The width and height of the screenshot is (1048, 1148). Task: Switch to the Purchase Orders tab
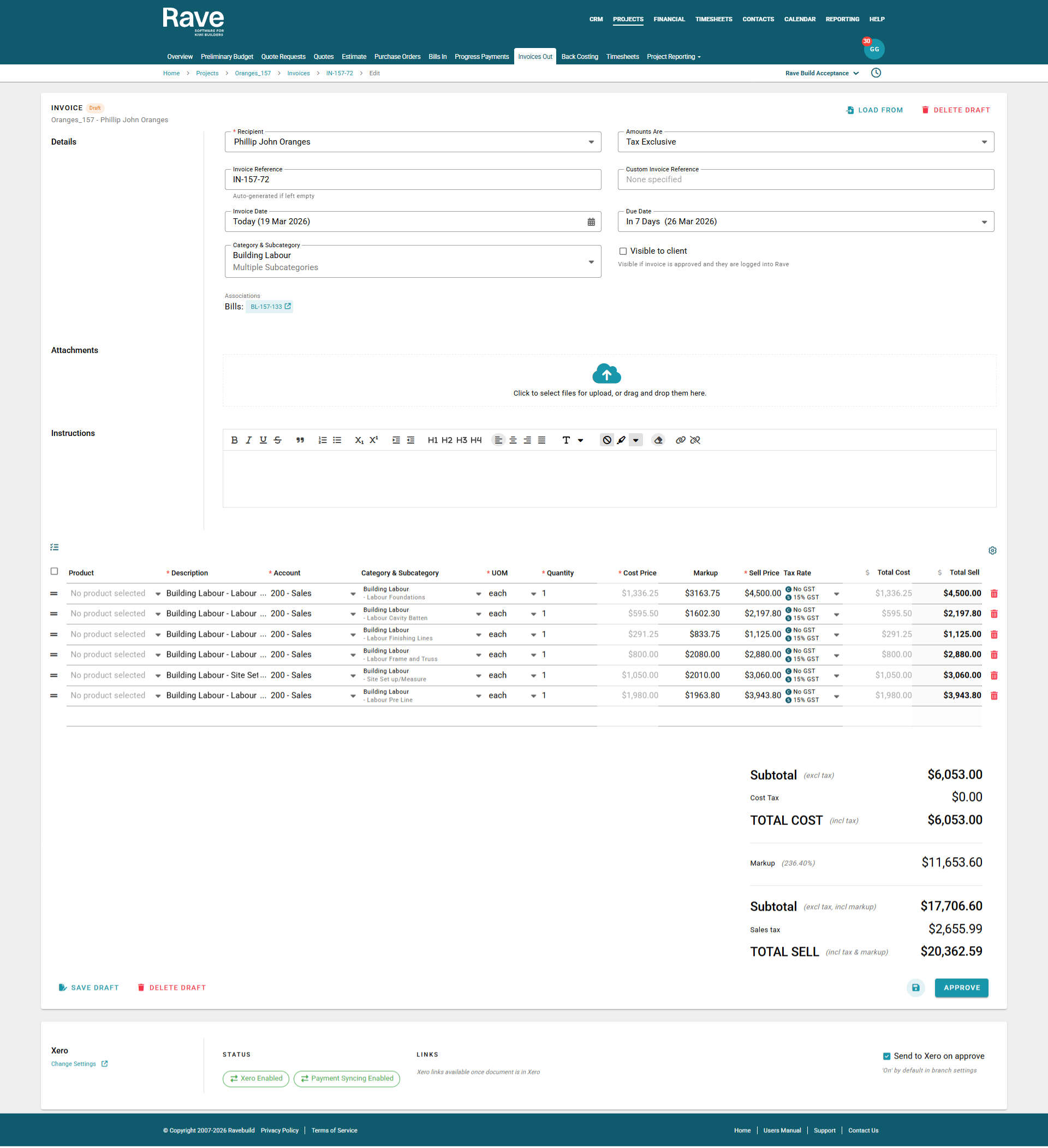[397, 57]
